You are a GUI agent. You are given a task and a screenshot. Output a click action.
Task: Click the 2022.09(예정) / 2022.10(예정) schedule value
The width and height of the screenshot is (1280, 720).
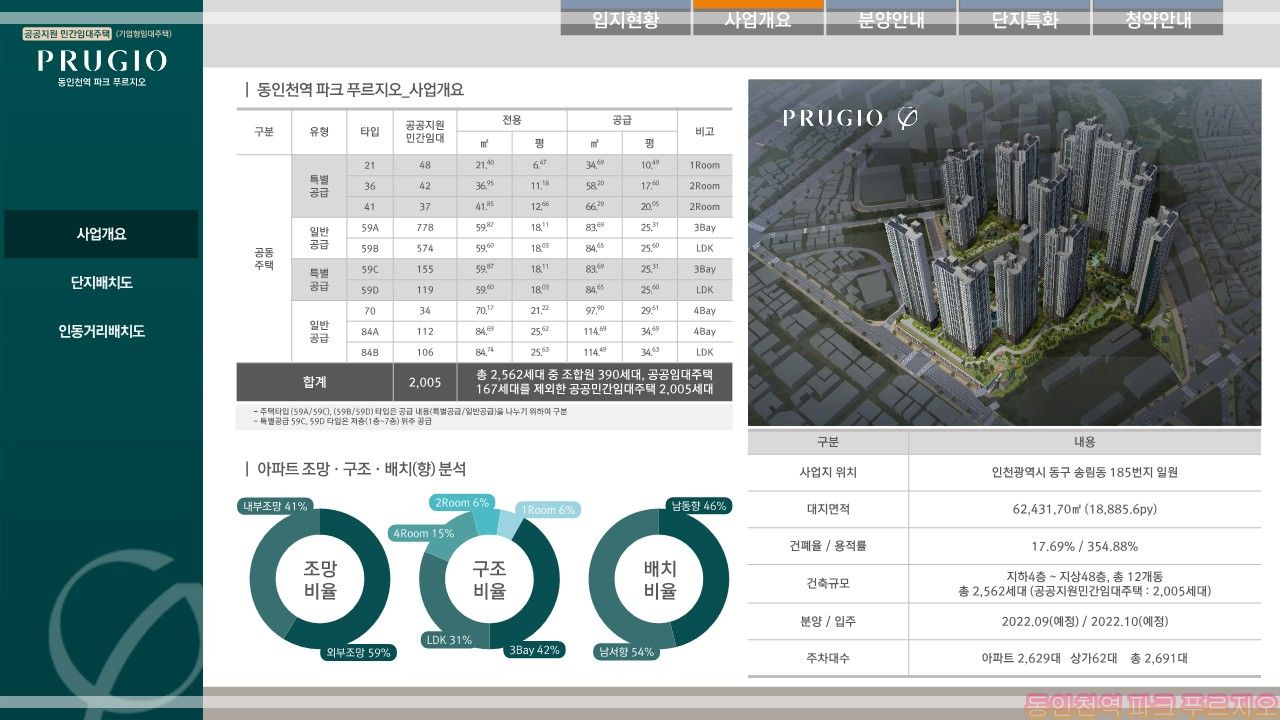coord(1084,621)
